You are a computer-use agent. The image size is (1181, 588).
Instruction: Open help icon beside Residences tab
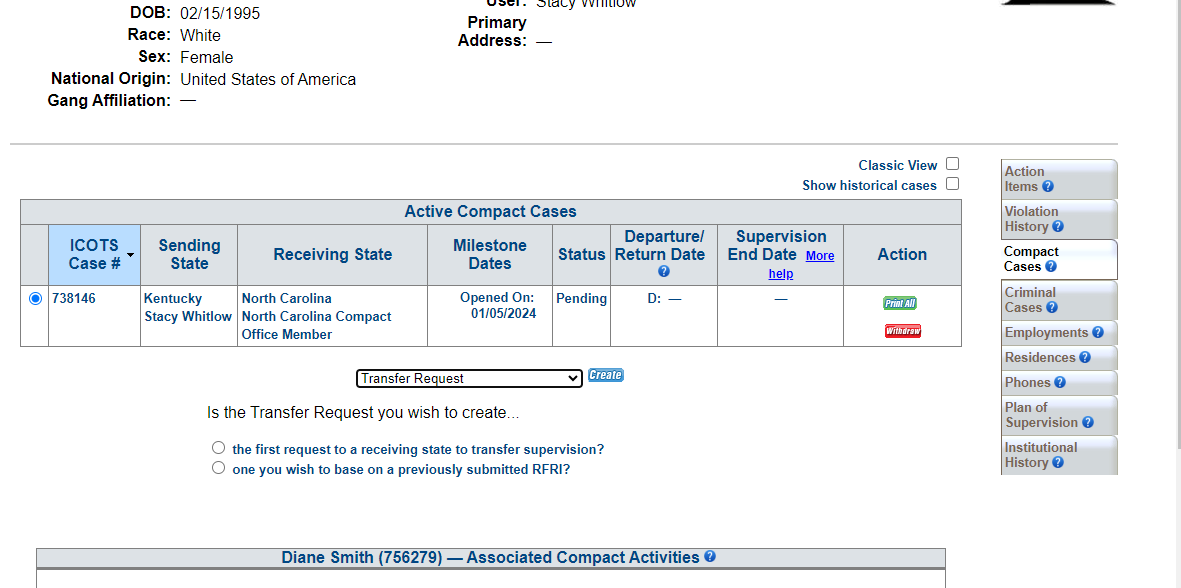[x=1085, y=358]
